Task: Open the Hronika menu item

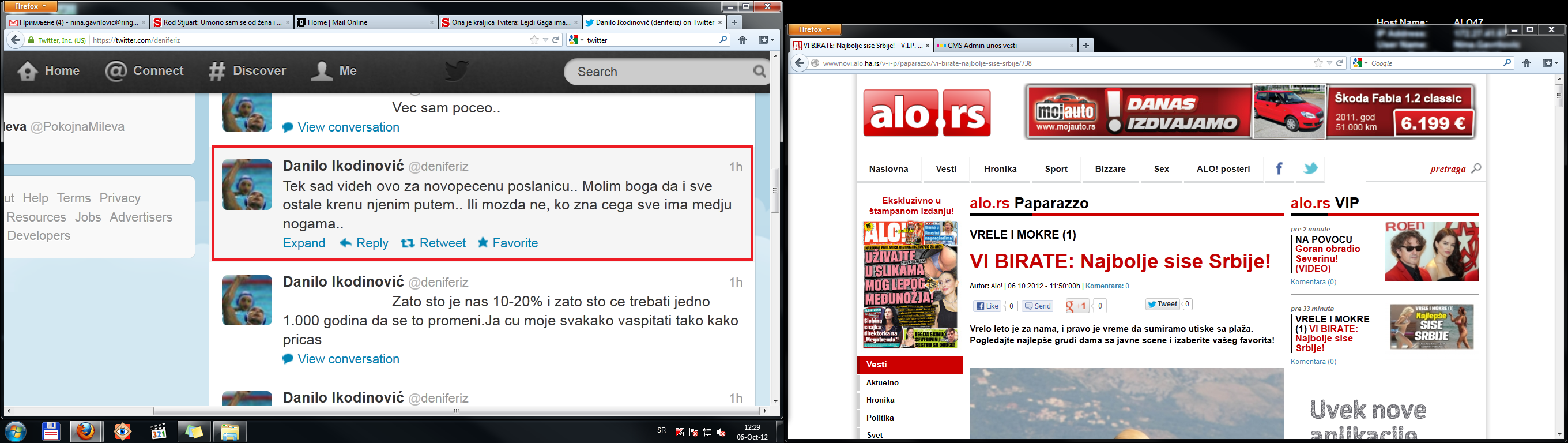Action: click(1000, 169)
